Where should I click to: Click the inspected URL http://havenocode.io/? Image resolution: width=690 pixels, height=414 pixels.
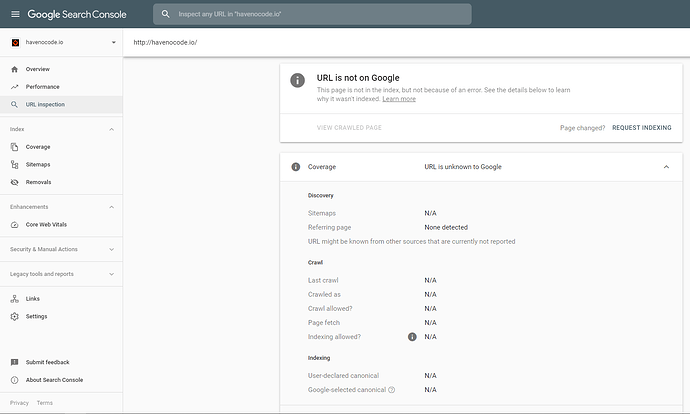point(165,42)
